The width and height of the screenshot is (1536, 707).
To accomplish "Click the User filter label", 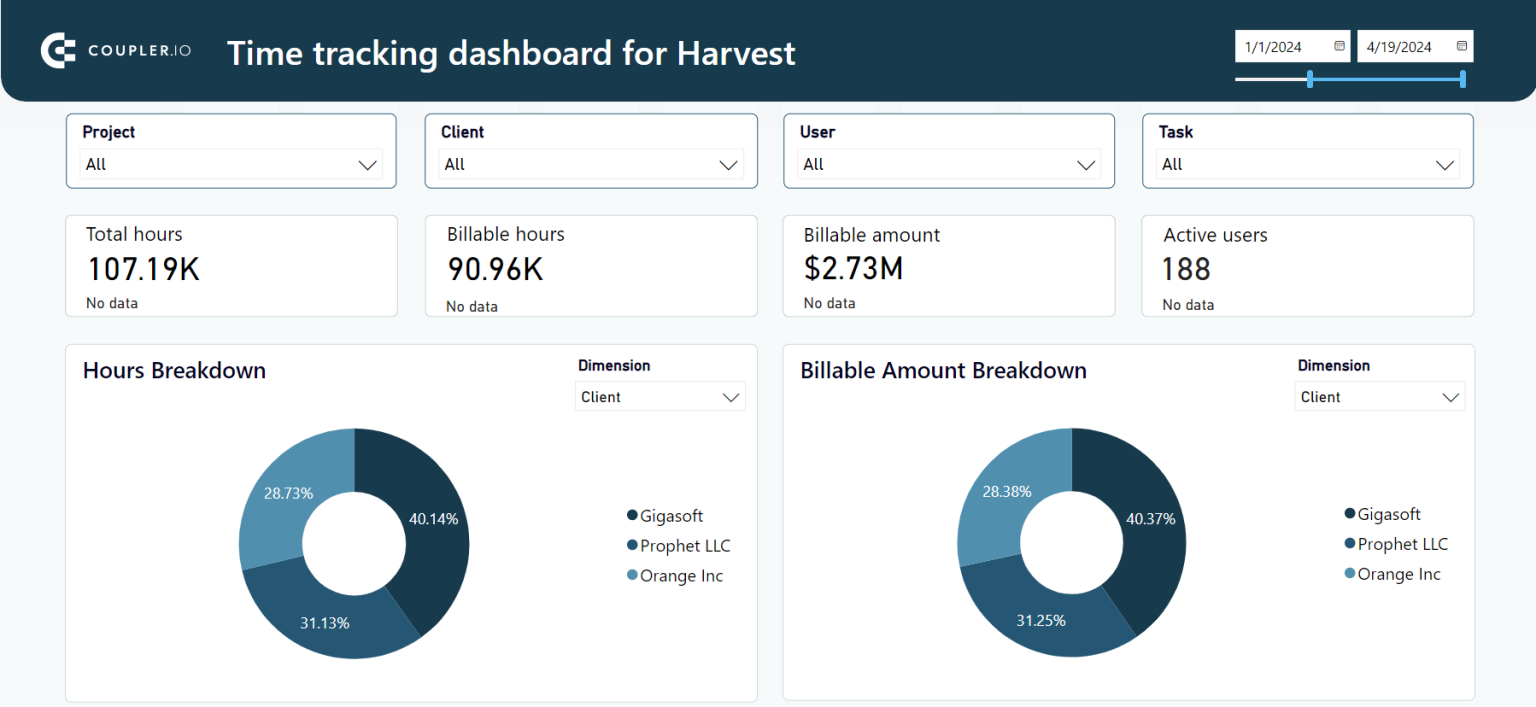I will 817,132.
